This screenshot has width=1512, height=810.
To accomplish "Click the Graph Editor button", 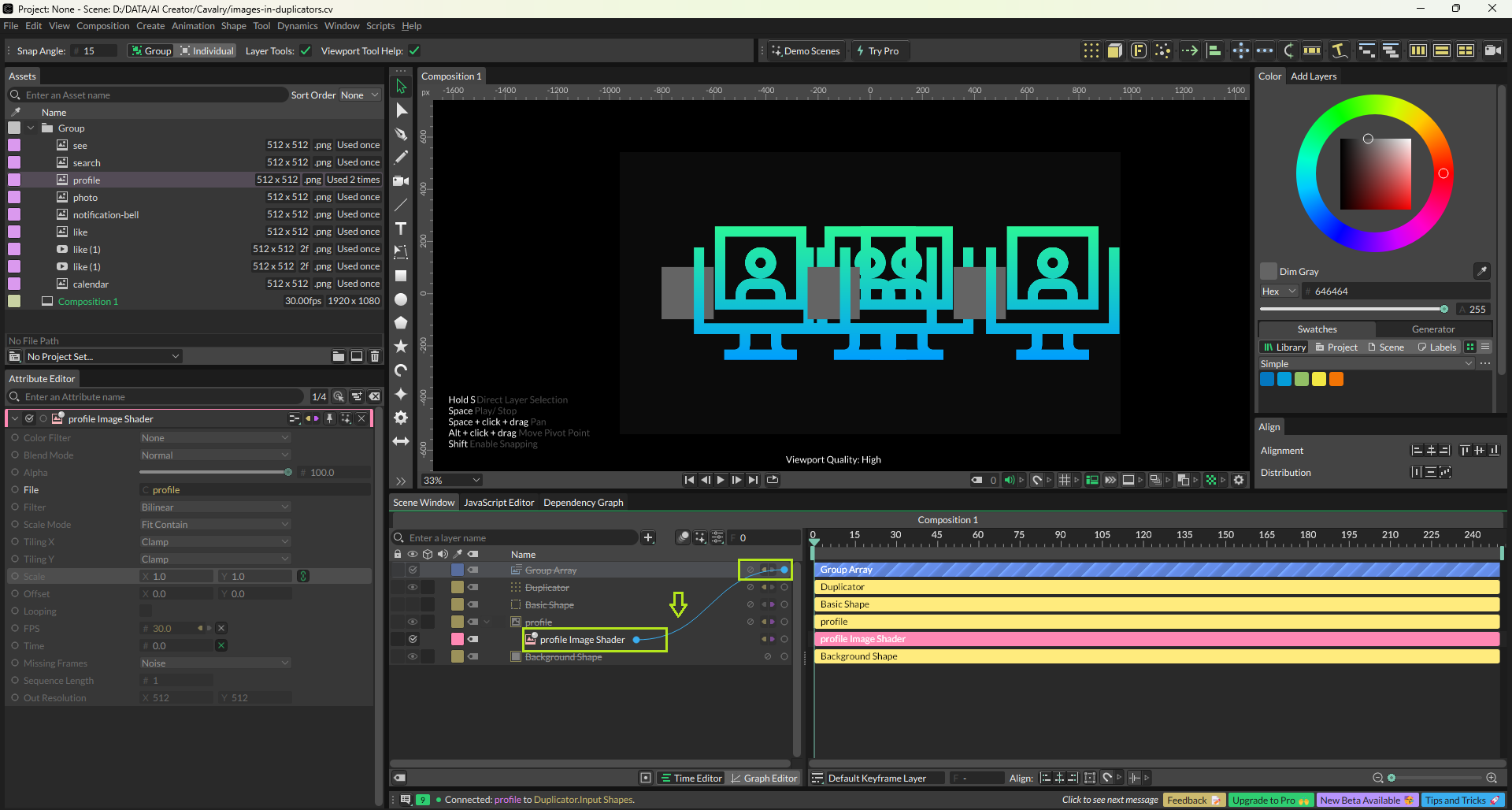I will (763, 778).
